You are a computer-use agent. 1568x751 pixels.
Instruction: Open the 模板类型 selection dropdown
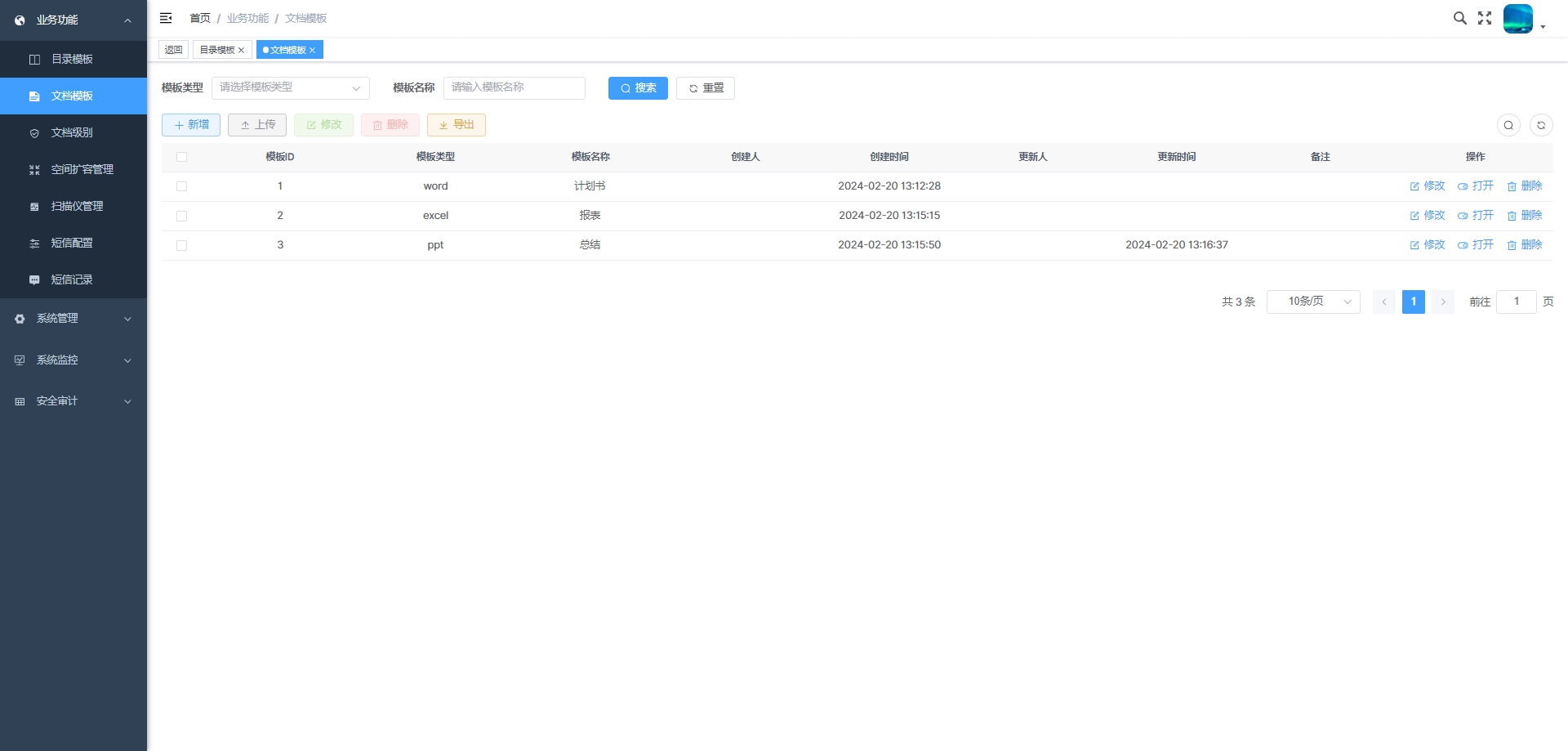(x=291, y=87)
